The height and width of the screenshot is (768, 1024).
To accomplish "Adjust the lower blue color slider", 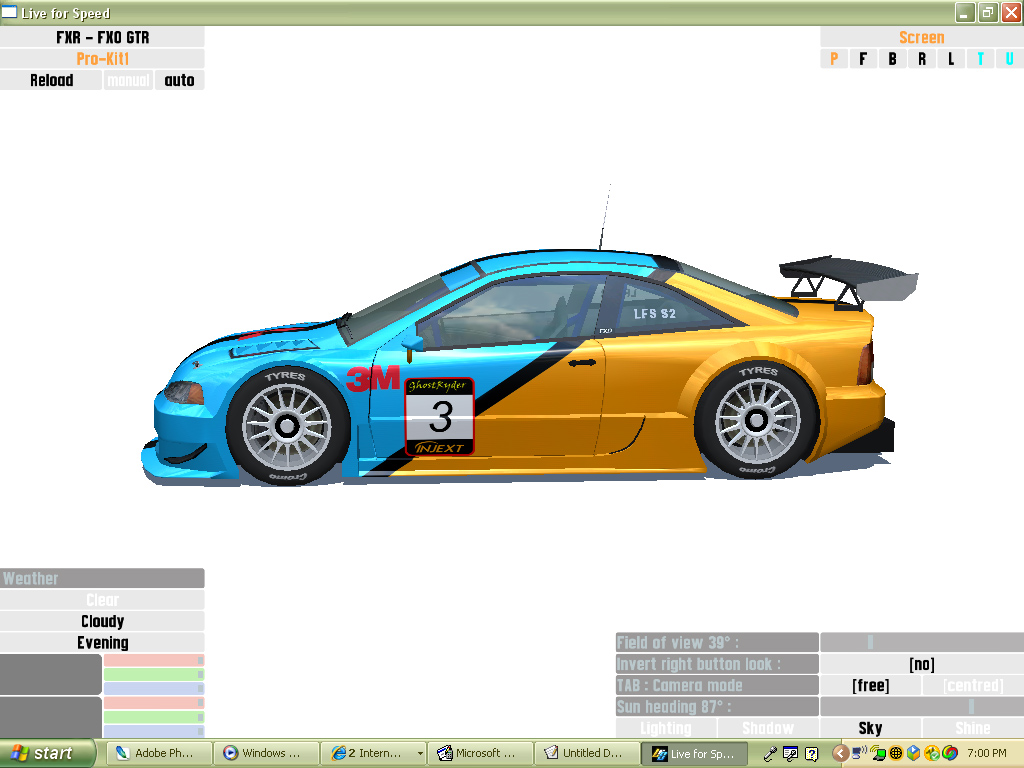I will 154,731.
